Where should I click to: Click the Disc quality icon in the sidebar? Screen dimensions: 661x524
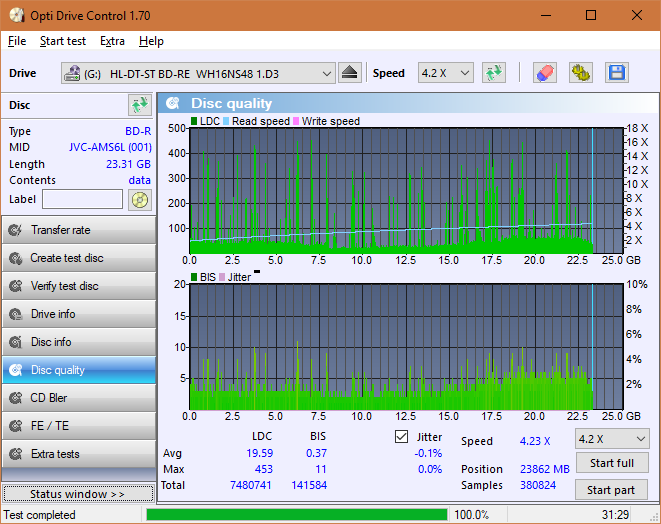(16, 370)
